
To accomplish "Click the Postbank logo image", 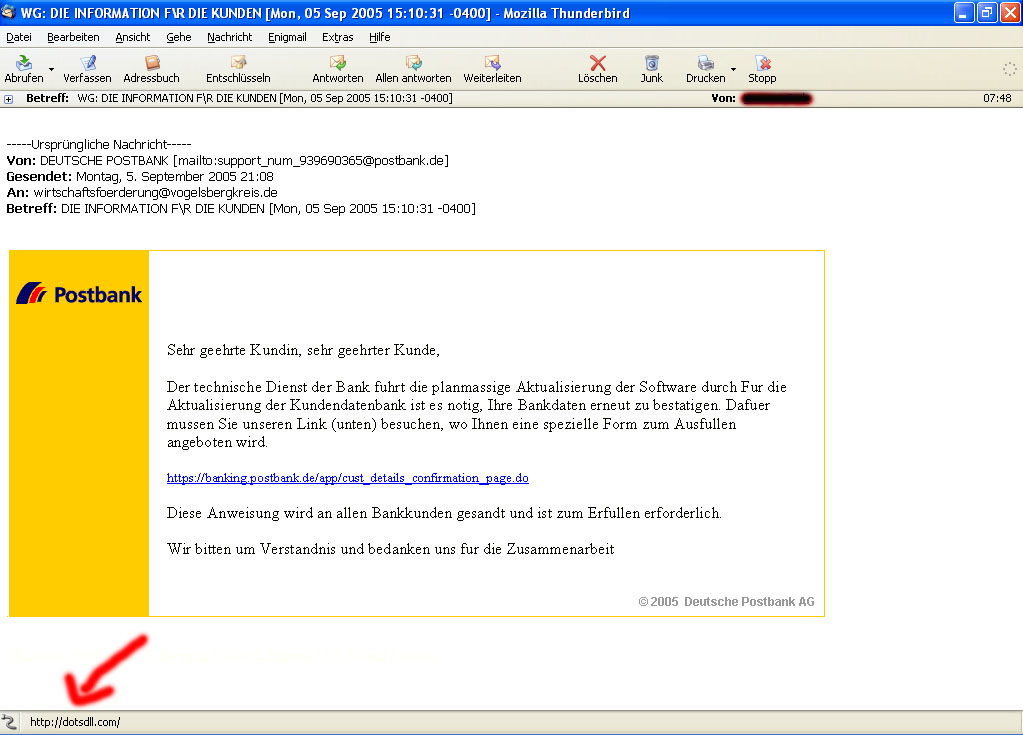I will [x=79, y=294].
